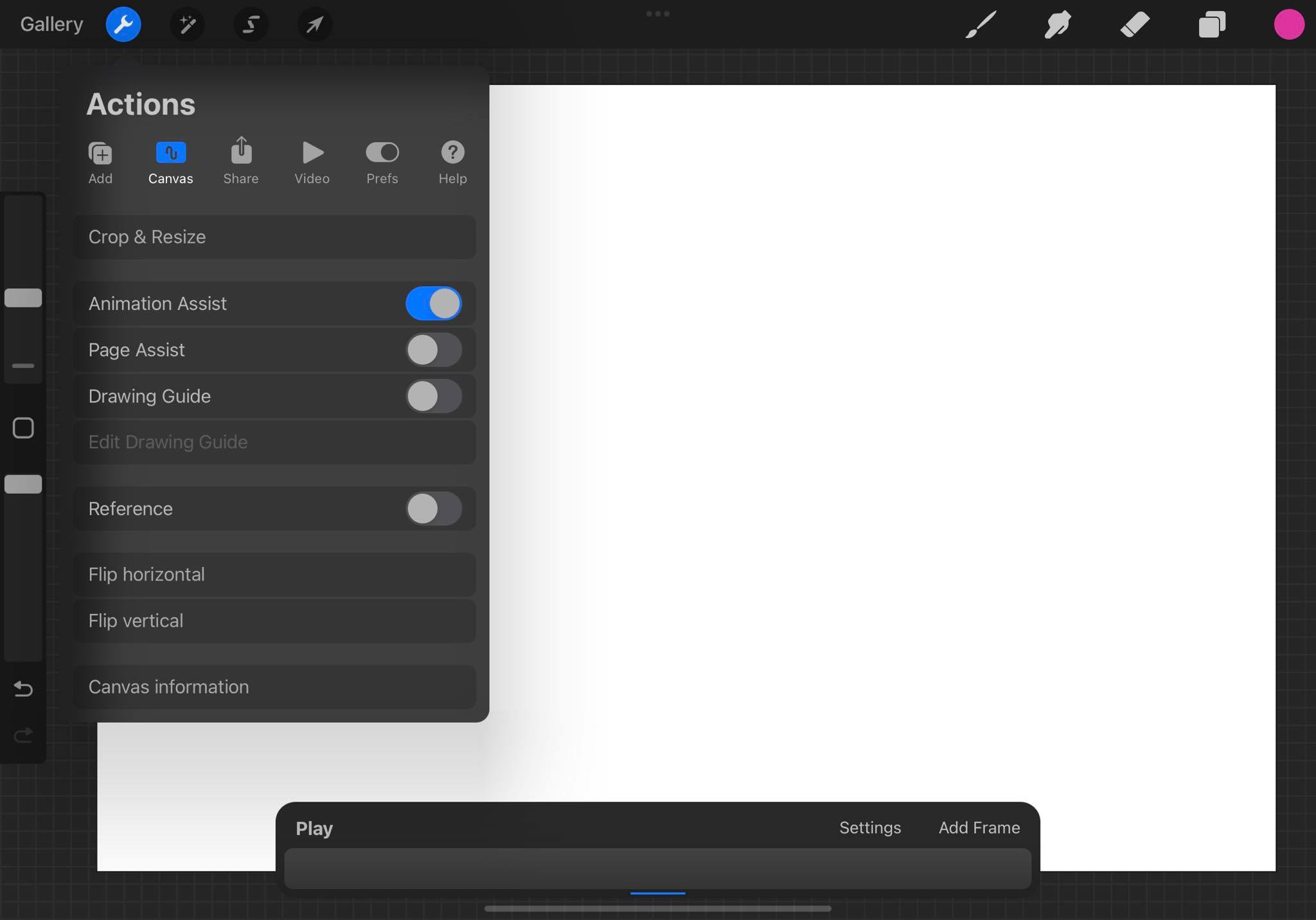This screenshot has height=920, width=1316.
Task: Switch to the Share tab
Action: click(x=241, y=161)
